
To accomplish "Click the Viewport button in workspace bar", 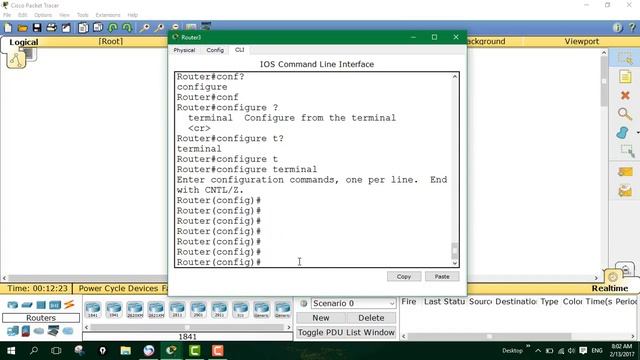I will pyautogui.click(x=581, y=41).
